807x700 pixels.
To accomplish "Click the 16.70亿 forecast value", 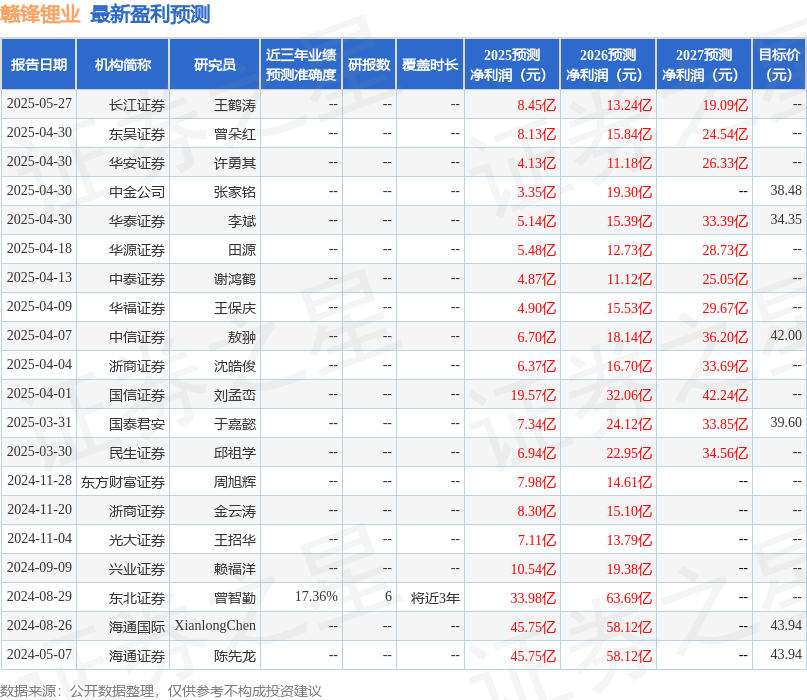I will click(629, 366).
